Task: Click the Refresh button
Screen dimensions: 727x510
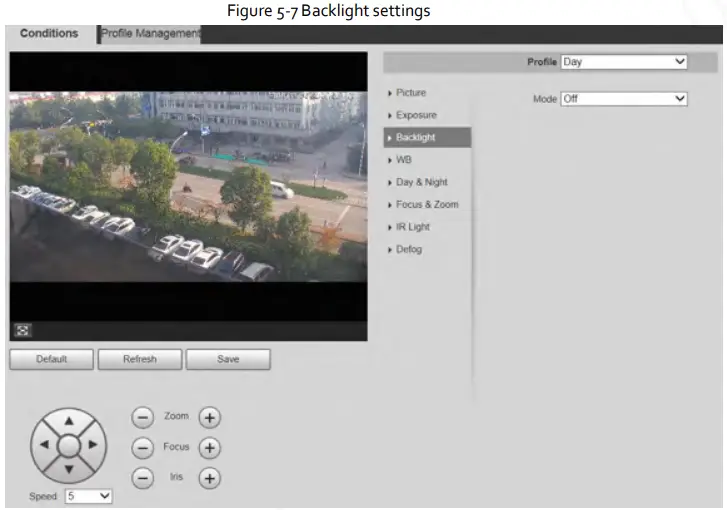Action: pos(140,359)
